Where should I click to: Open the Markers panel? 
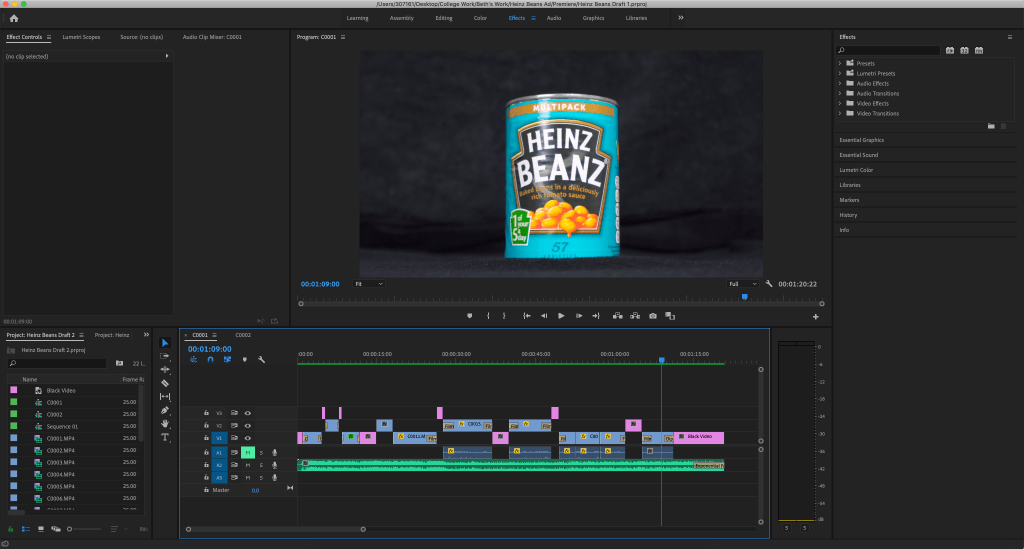click(849, 200)
